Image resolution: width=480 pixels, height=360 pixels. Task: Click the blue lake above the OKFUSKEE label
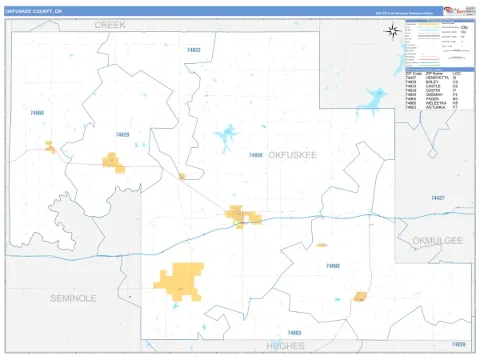(226, 138)
